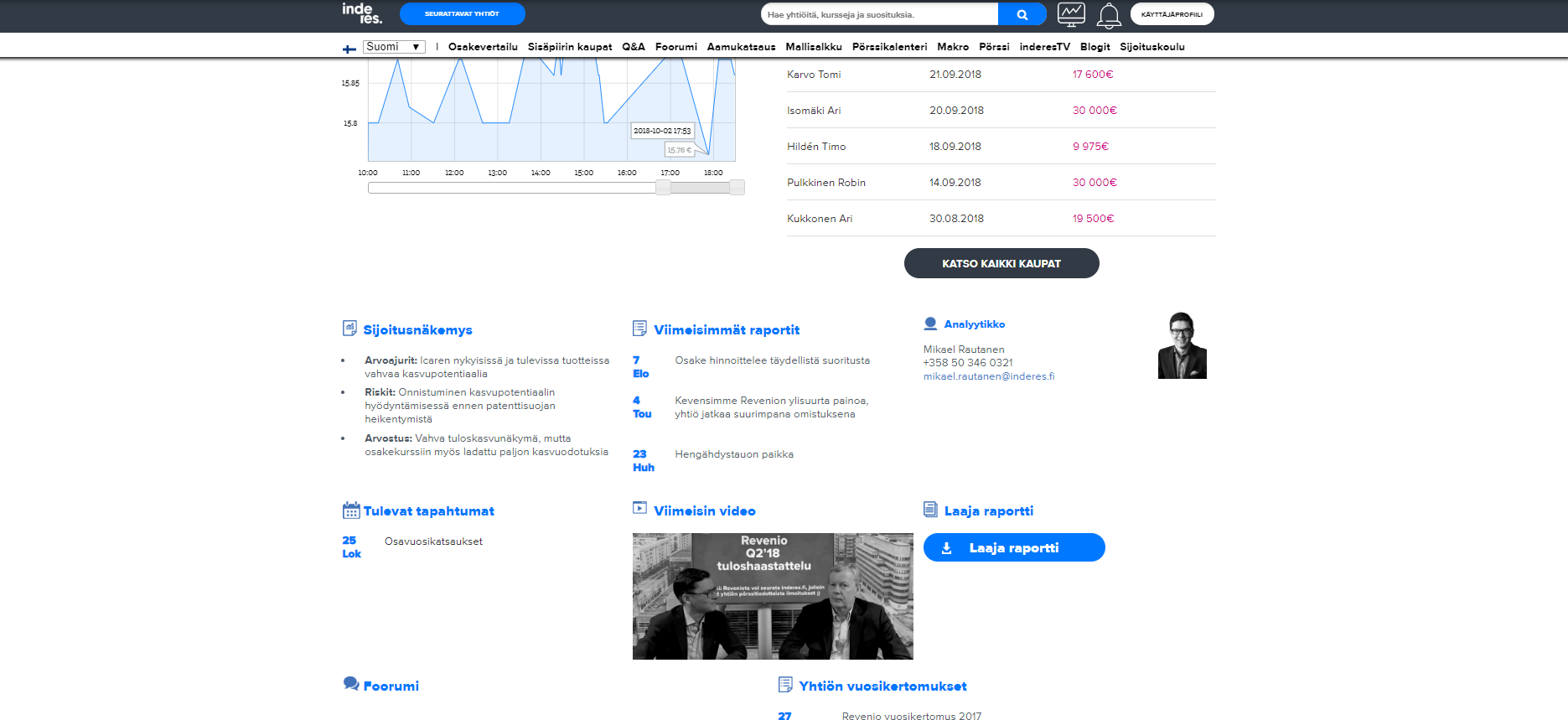
Task: Play the Revenio Q2'18 video thumbnail
Action: click(773, 596)
